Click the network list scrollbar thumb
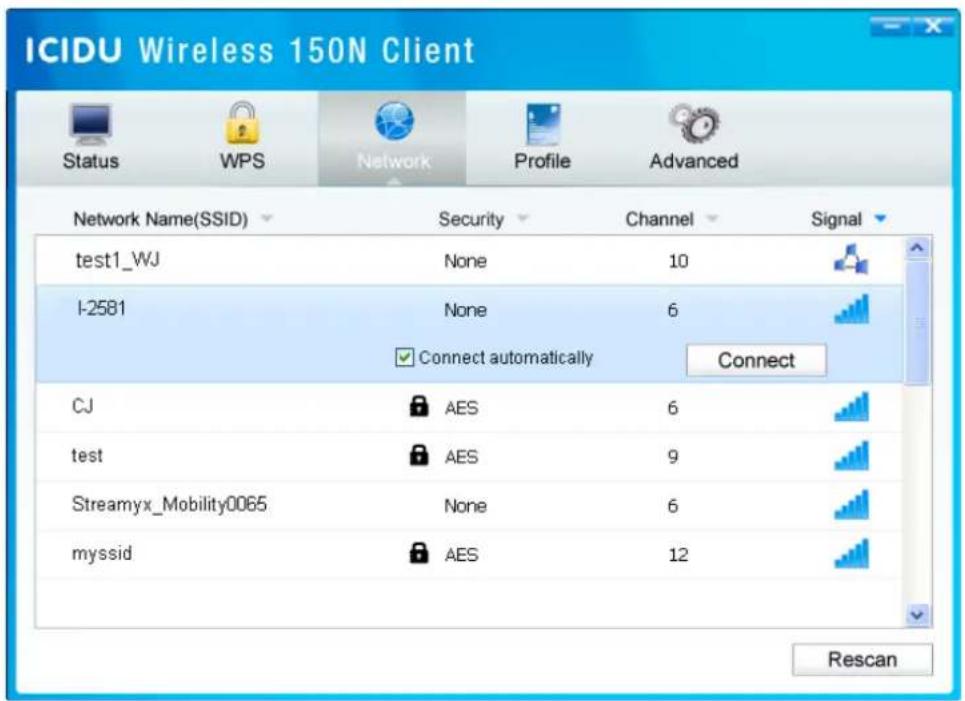 [917, 323]
